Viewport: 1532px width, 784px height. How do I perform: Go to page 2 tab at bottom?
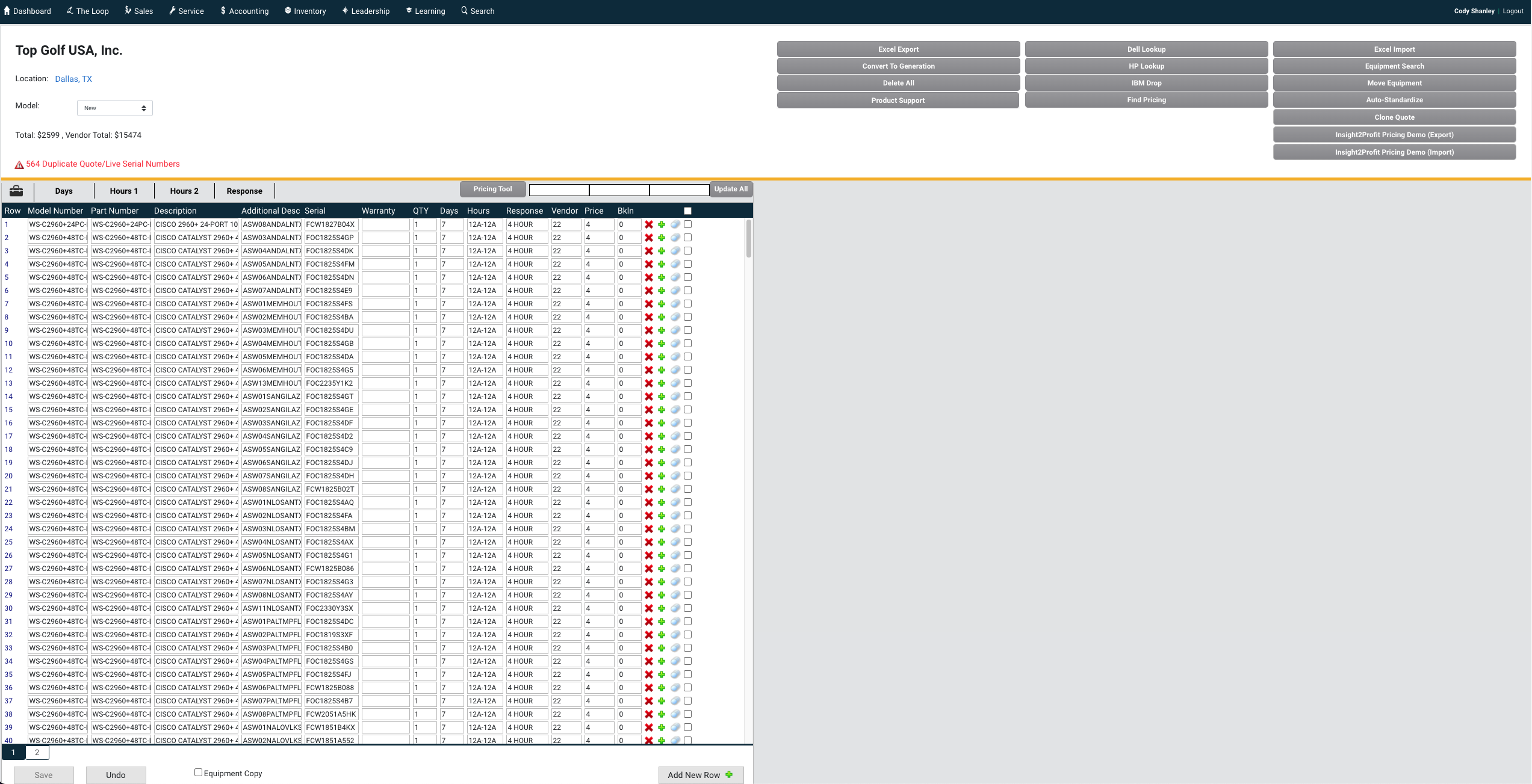click(37, 752)
